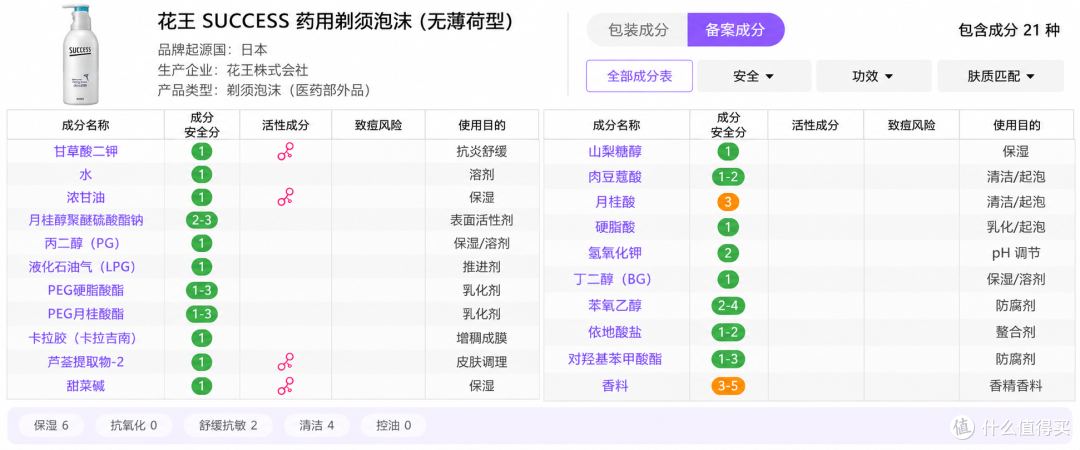This screenshot has width=1080, height=450.
Task: Open ingredient link 山梨糖醇
Action: (615, 151)
